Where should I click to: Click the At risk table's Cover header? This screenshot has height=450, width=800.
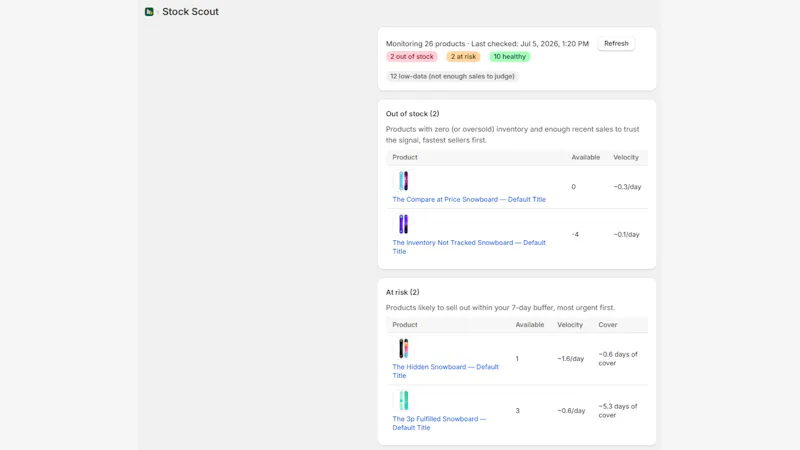tap(608, 324)
